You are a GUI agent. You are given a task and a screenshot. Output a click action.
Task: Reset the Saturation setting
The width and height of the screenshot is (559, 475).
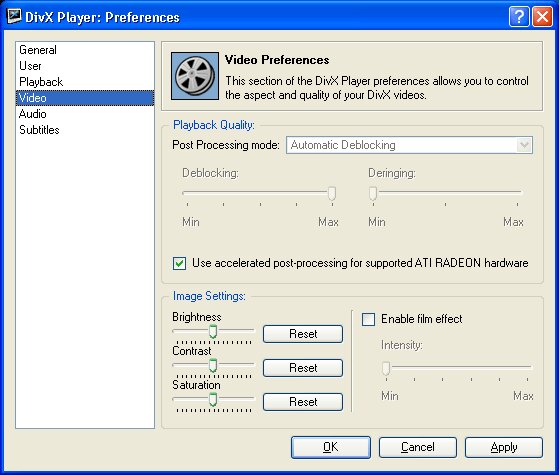tap(303, 402)
